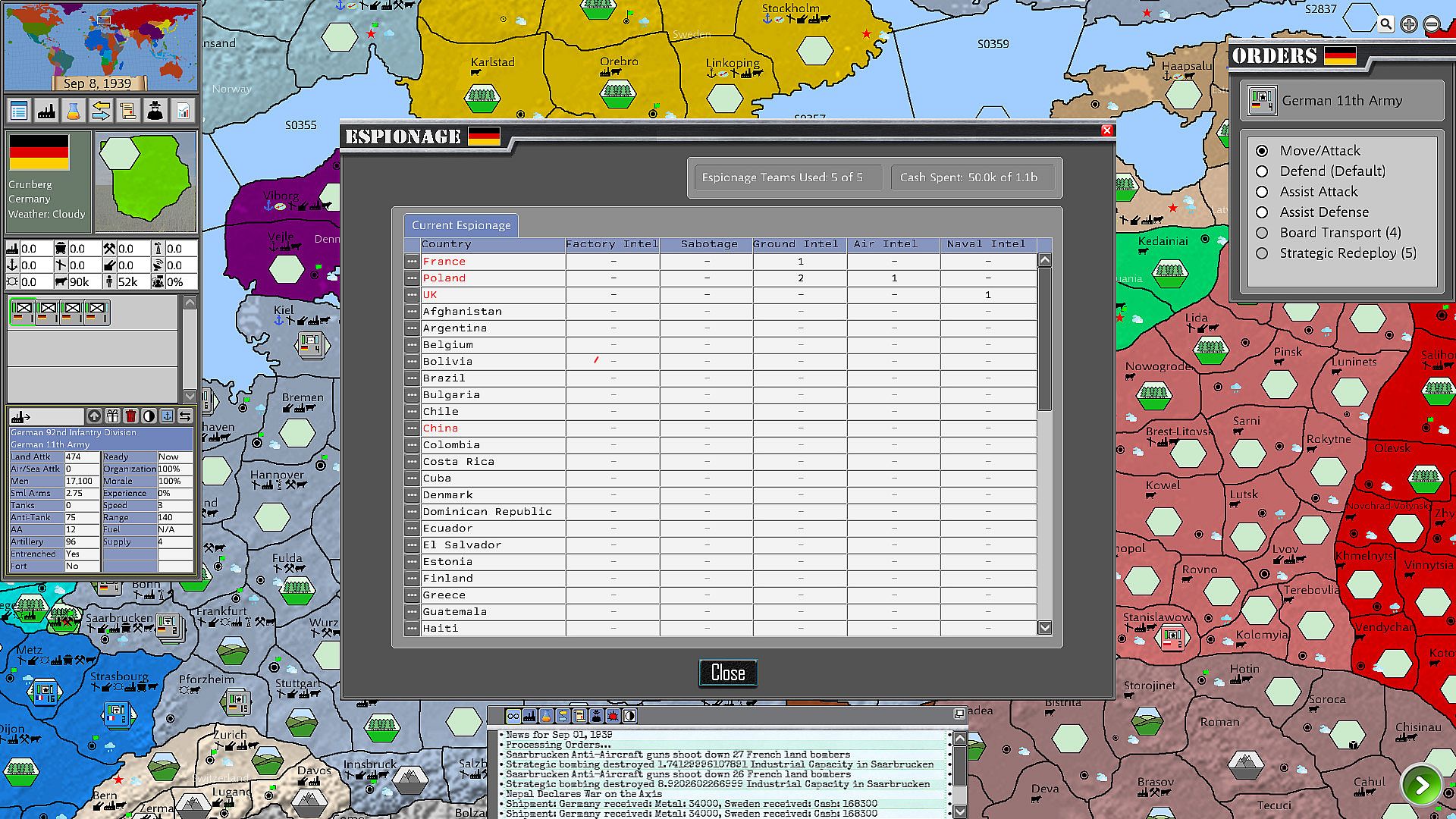Select the Current Espionage tab
This screenshot has width=1456, height=819.
[461, 225]
